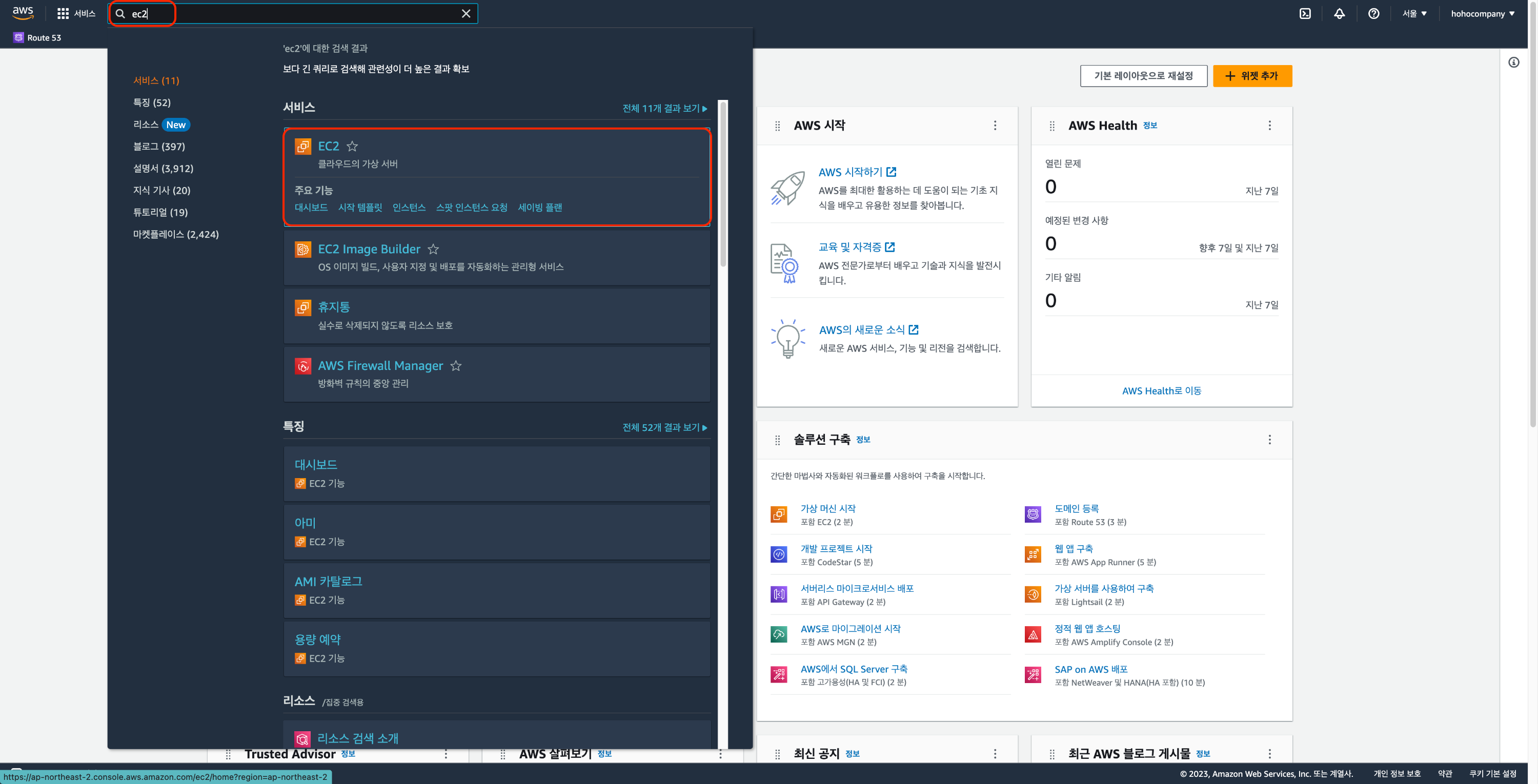Click the 위젯 추가 button

[1252, 76]
